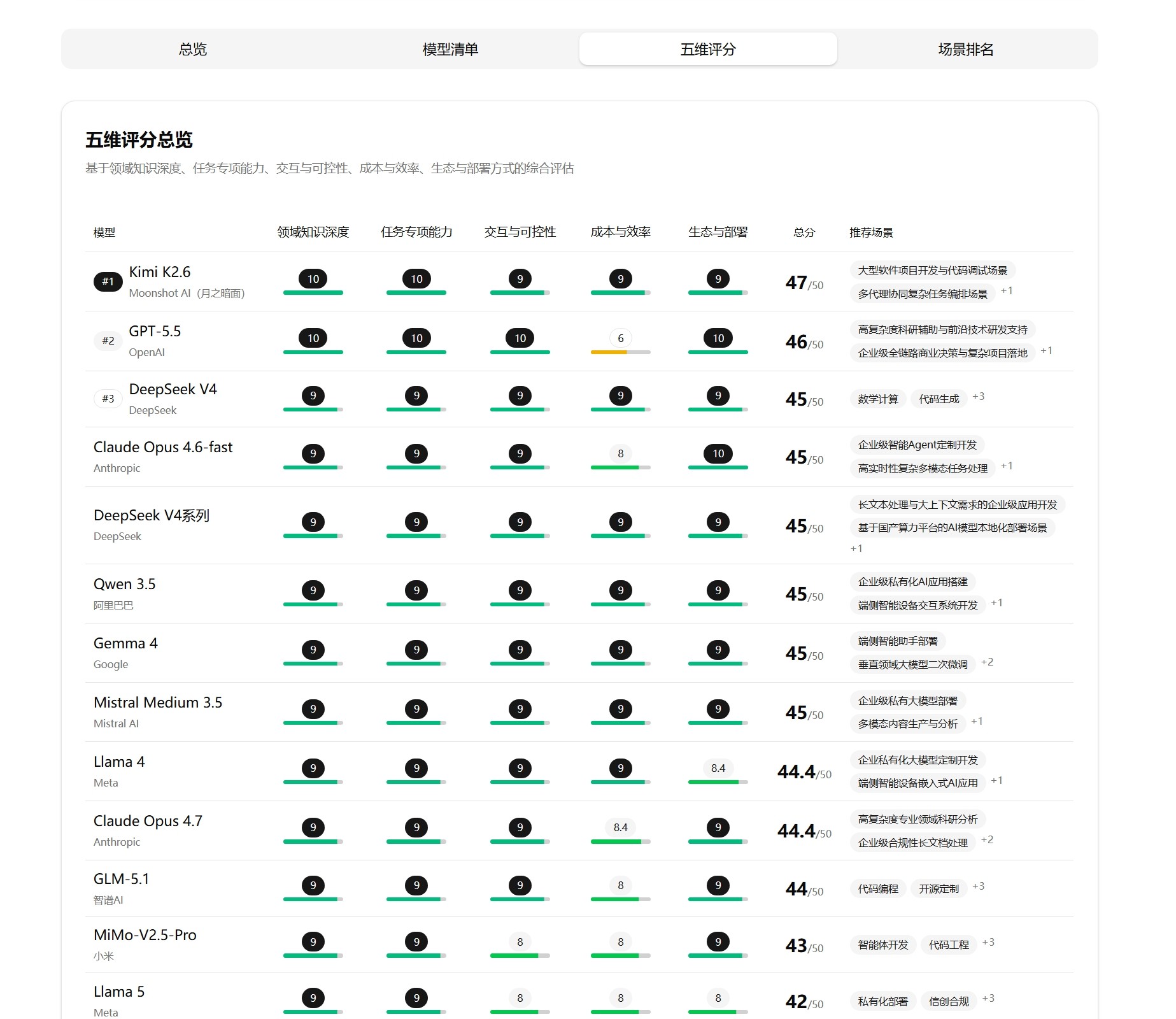Click Claude Opus 4.6-fast's 成本与效率 progress bar

click(621, 467)
